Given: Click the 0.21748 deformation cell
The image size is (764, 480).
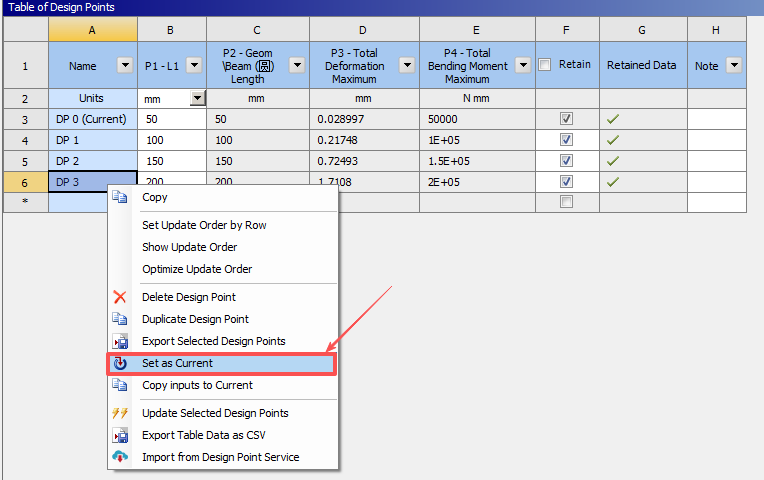Looking at the screenshot, I should pos(364,140).
